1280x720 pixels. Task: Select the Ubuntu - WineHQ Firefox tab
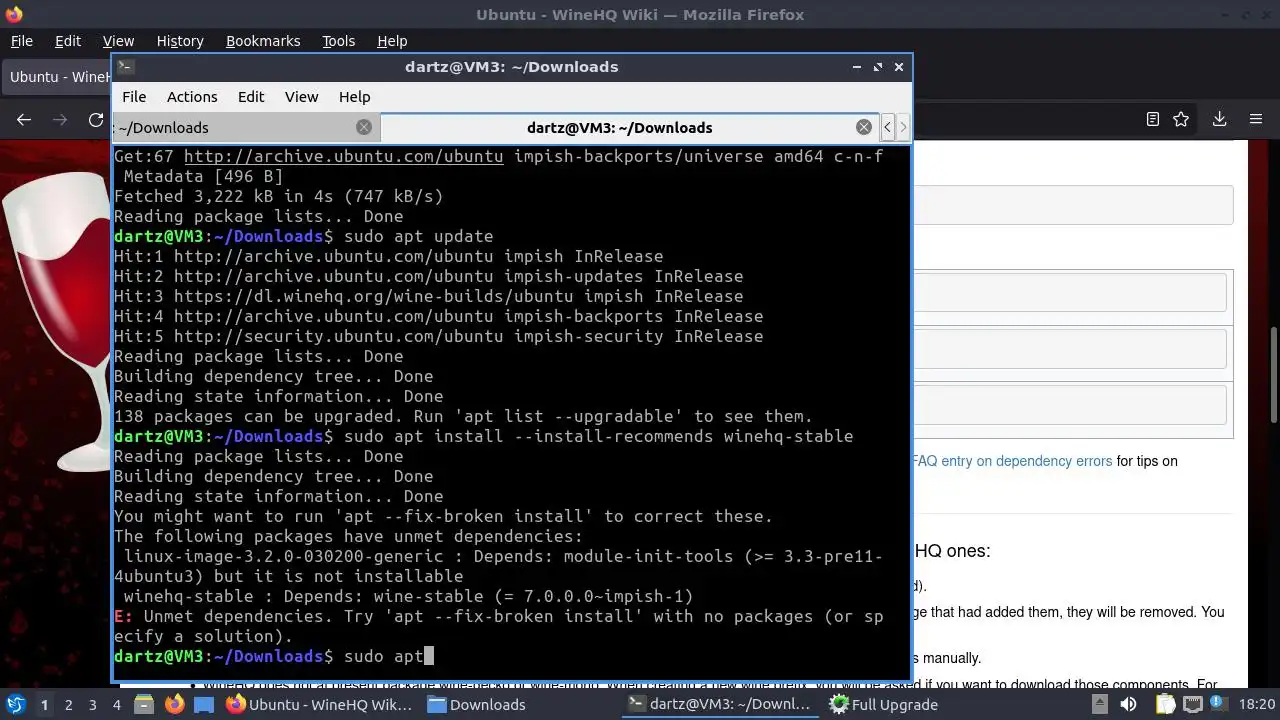[x=56, y=77]
